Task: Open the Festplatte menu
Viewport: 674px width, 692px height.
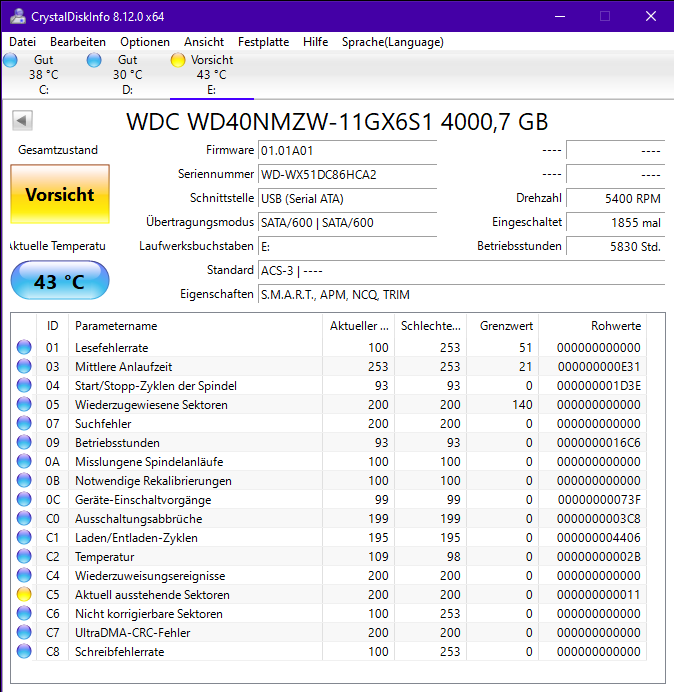Action: coord(264,42)
